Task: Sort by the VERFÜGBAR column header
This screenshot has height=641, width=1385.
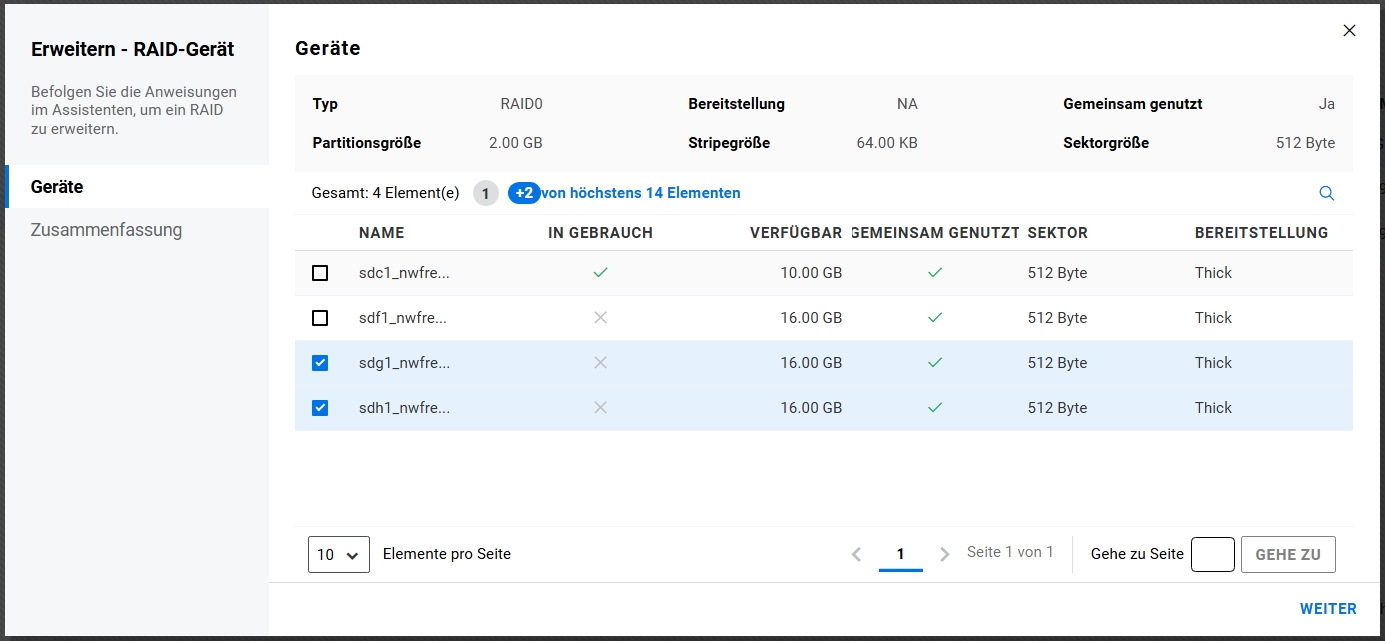Action: 795,233
